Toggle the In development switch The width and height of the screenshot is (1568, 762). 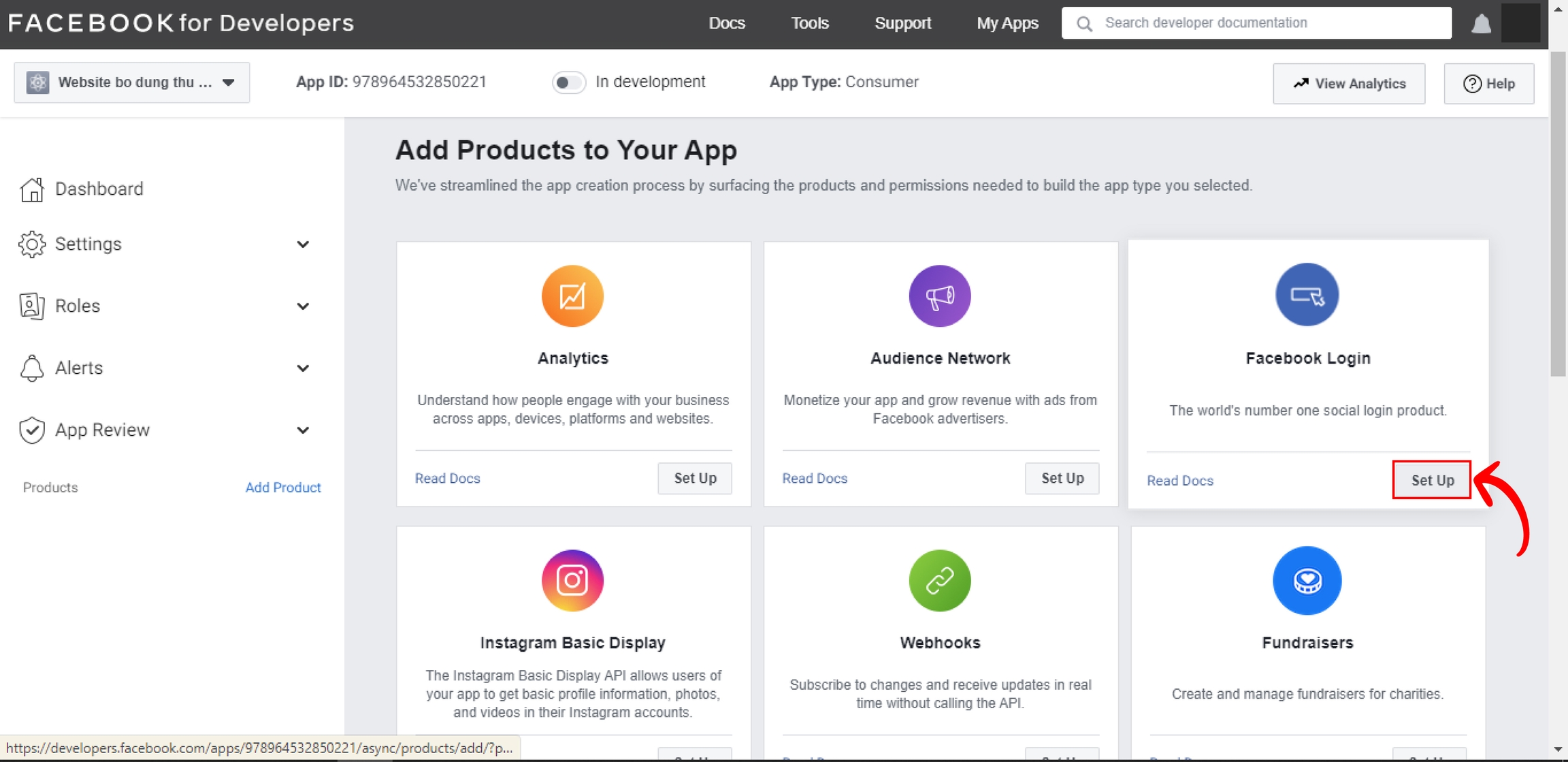(x=568, y=82)
